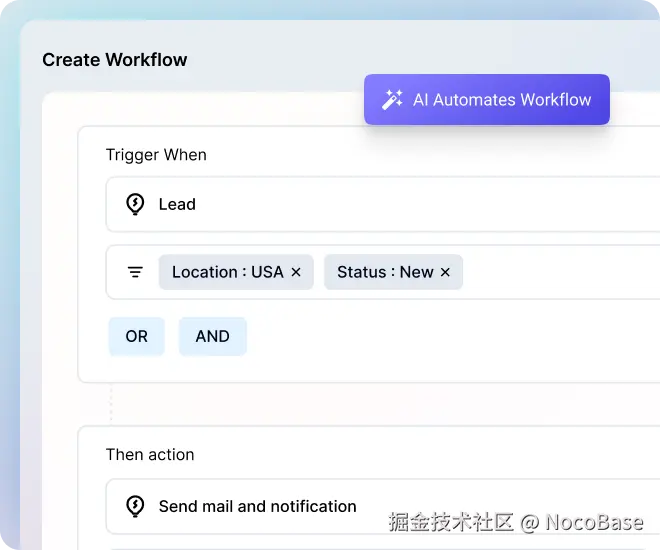Click the AI Automates Workflow button
The height and width of the screenshot is (550, 660).
[x=487, y=100]
